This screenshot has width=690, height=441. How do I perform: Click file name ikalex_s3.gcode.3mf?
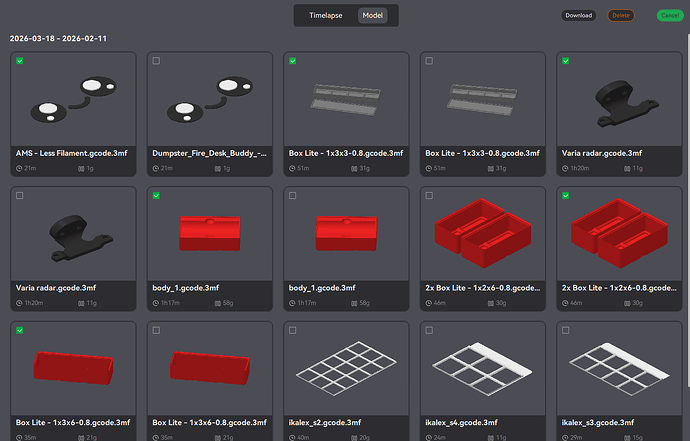tap(598, 423)
